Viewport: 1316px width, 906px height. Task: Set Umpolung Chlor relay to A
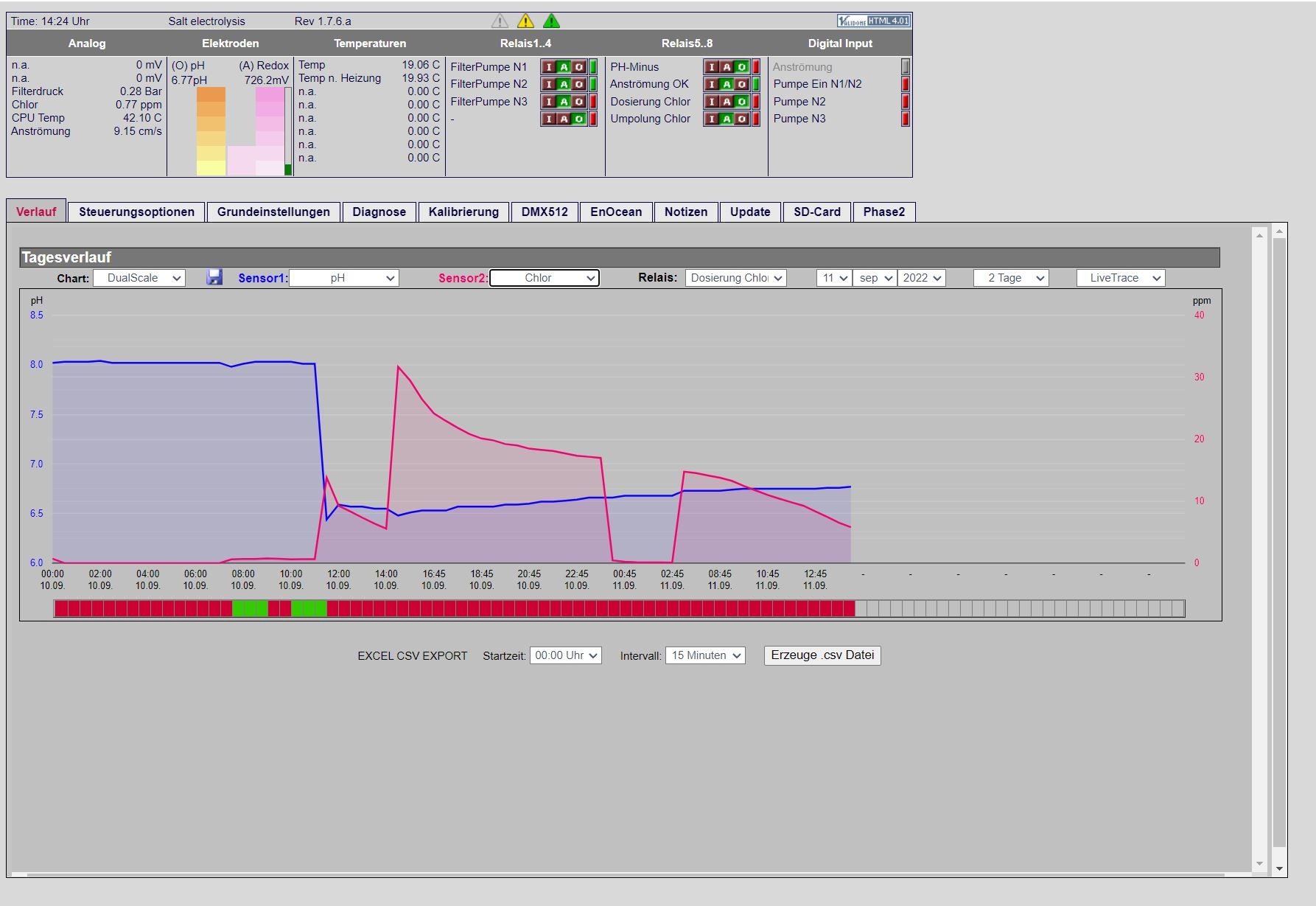pos(727,119)
